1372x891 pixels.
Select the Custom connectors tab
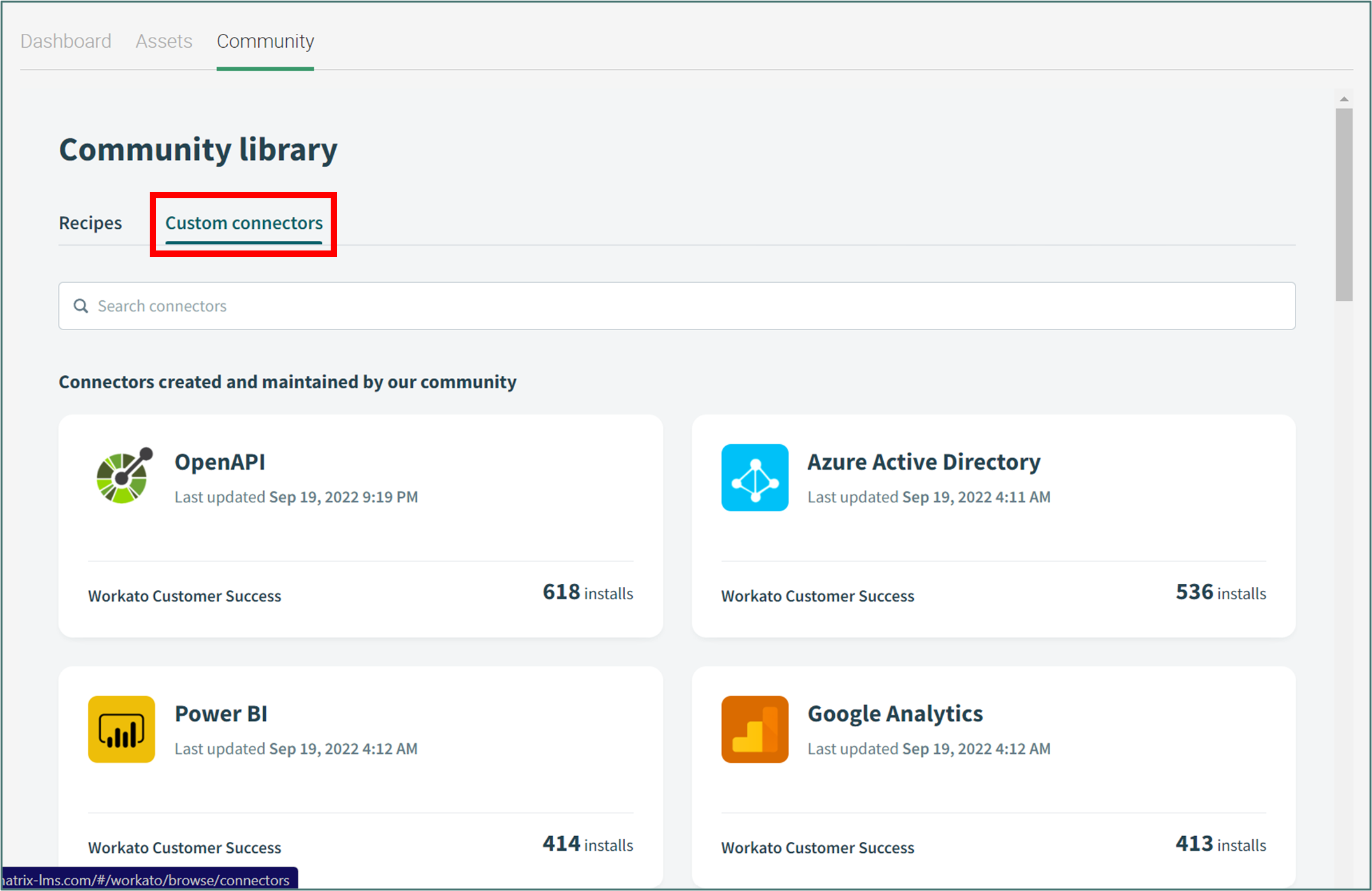(x=244, y=223)
